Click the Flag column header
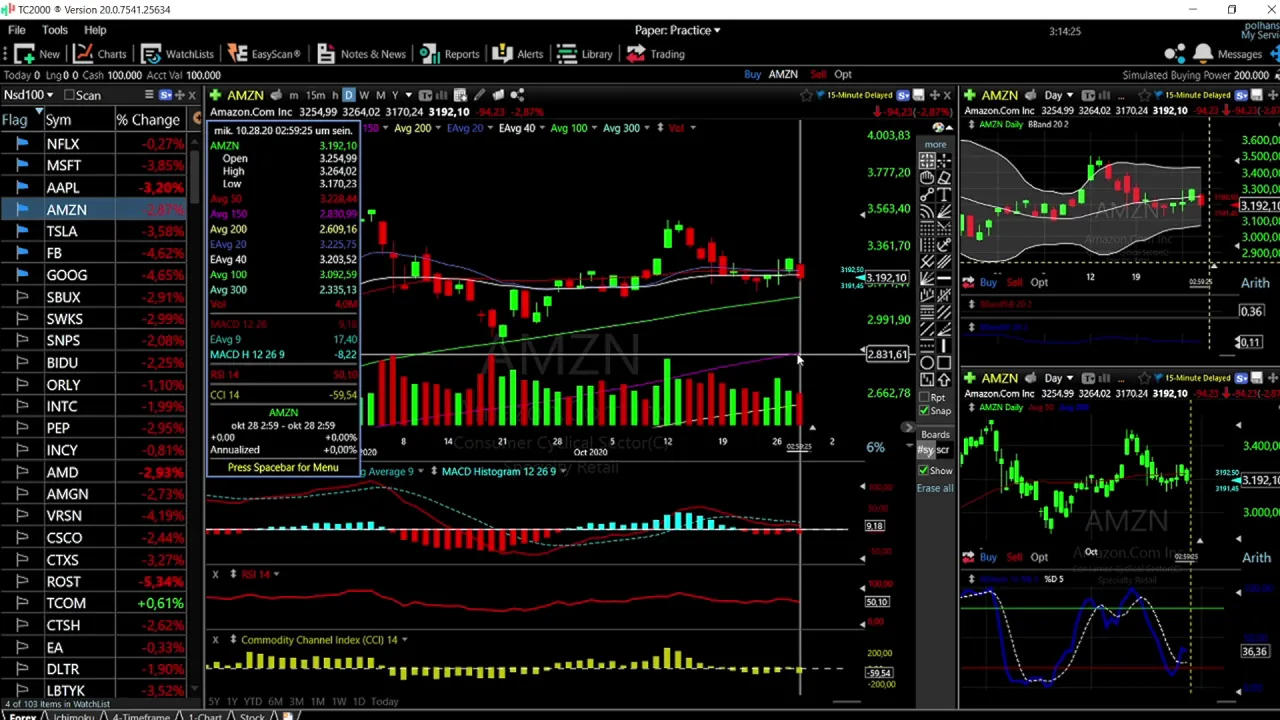1280x720 pixels. tap(15, 120)
